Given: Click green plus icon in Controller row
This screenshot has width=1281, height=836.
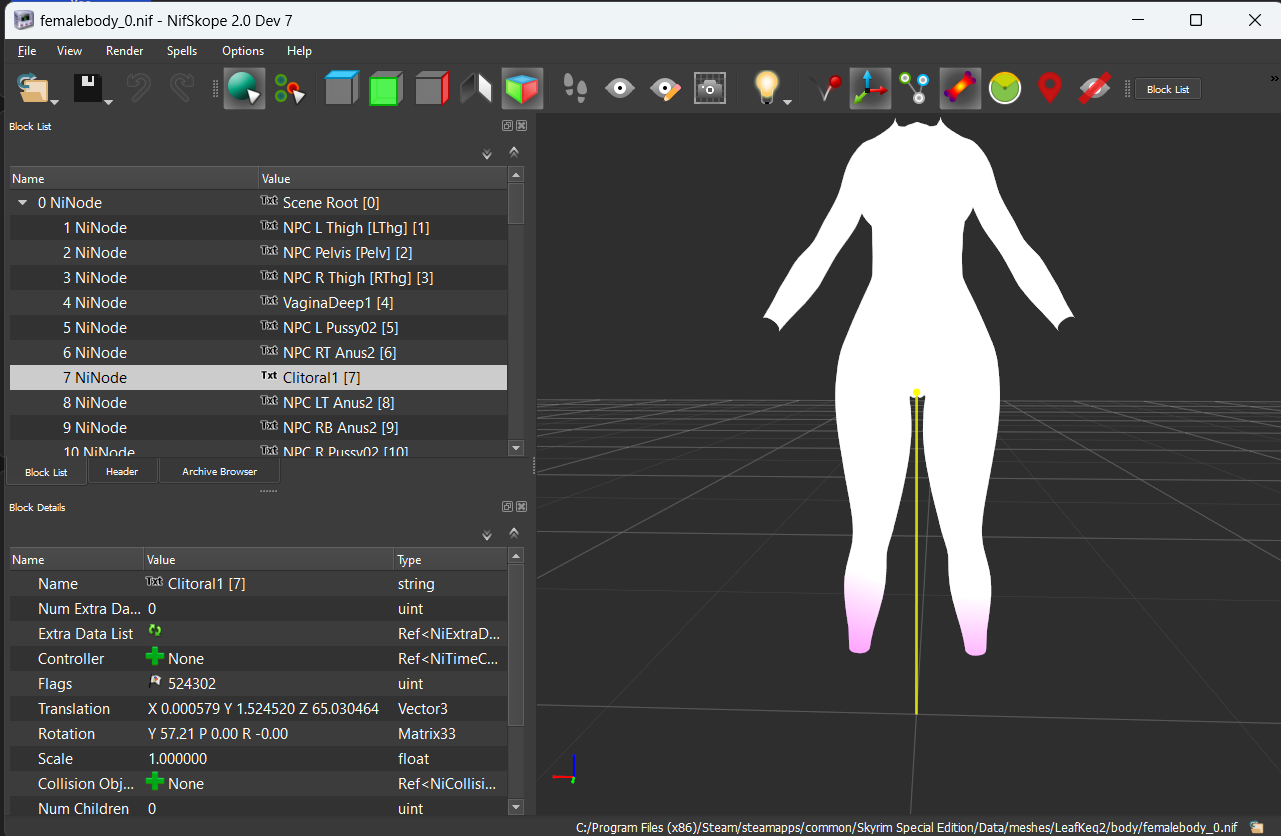Looking at the screenshot, I should (155, 657).
